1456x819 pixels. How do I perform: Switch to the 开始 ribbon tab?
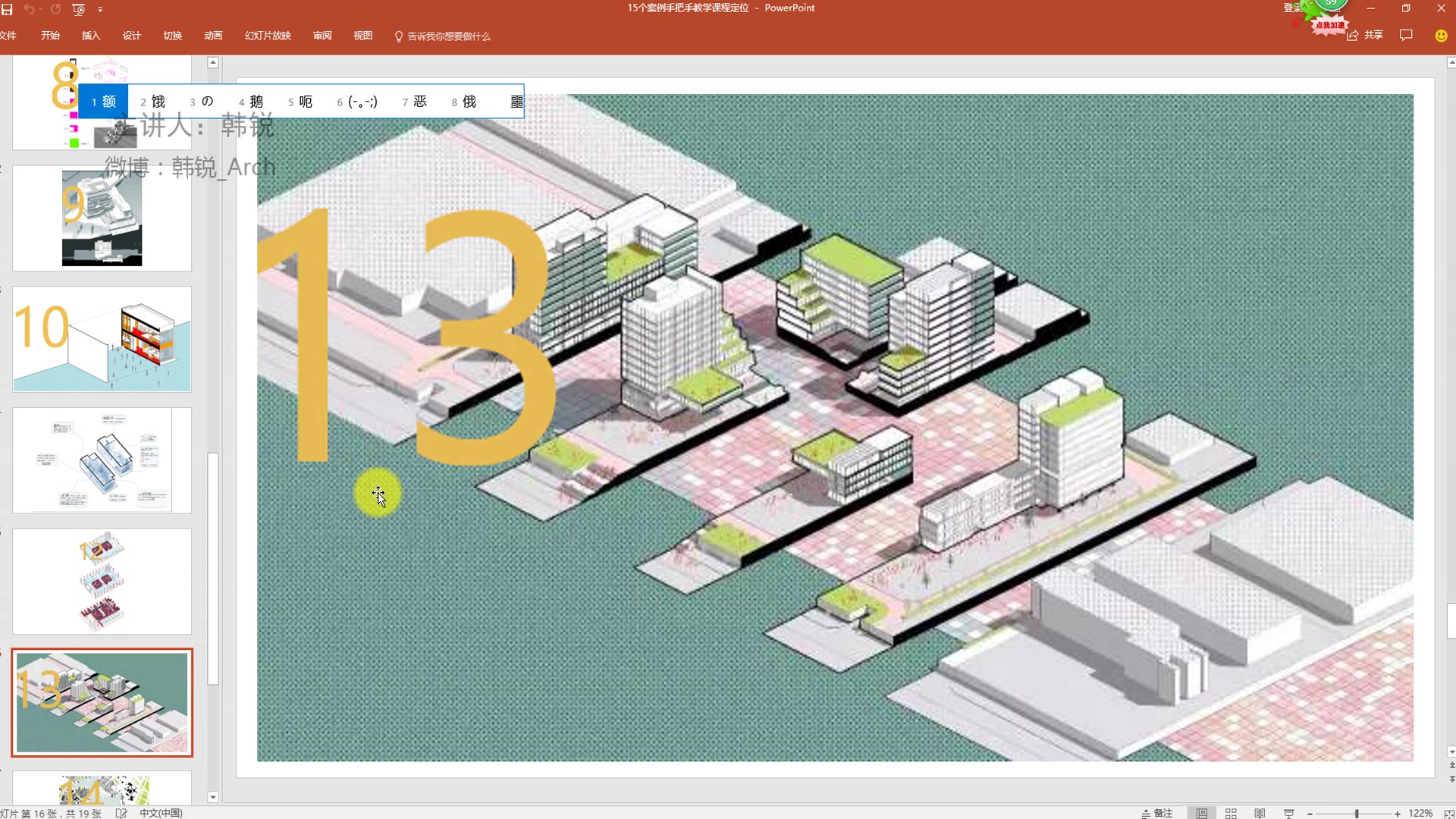pos(50,36)
